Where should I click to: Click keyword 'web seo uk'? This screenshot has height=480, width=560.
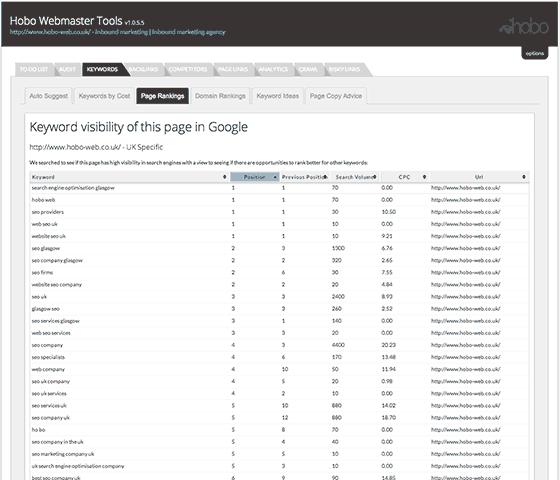pyautogui.click(x=44, y=224)
